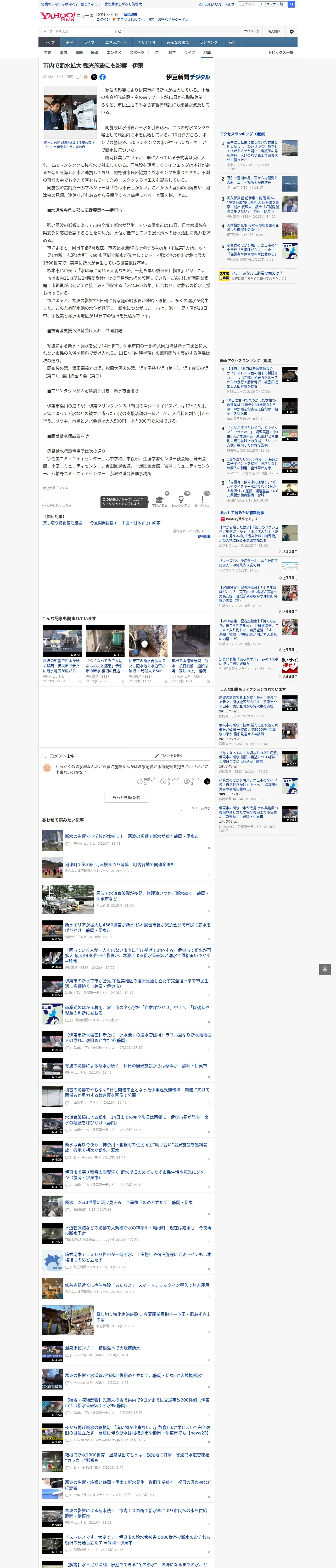Image resolution: width=336 pixels, height=1568 pixels.
Task: Open Yahoo! JAPAN link in top bar
Action: 210,4
